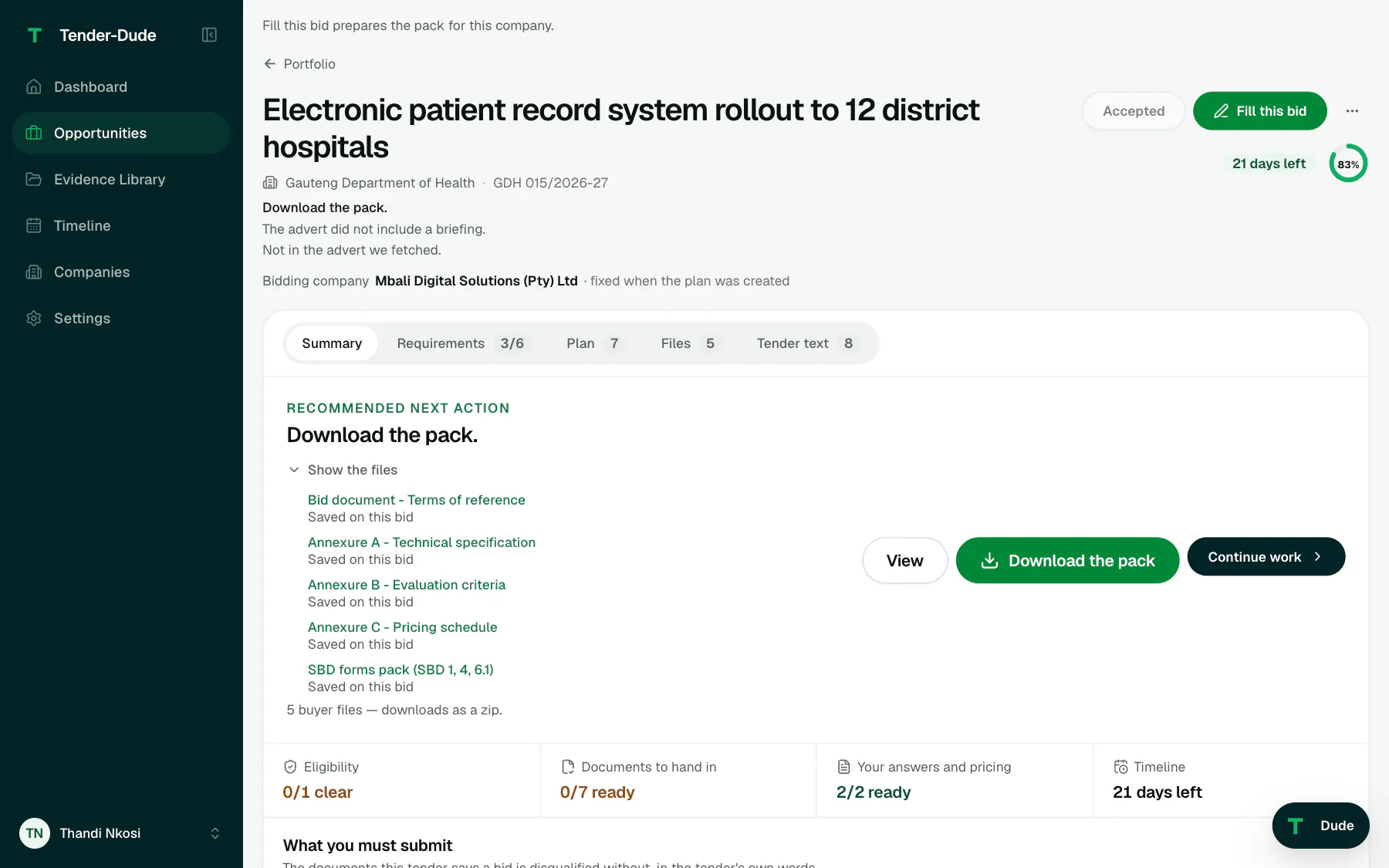Viewport: 1389px width, 868px height.
Task: Click the View button
Action: tap(904, 560)
